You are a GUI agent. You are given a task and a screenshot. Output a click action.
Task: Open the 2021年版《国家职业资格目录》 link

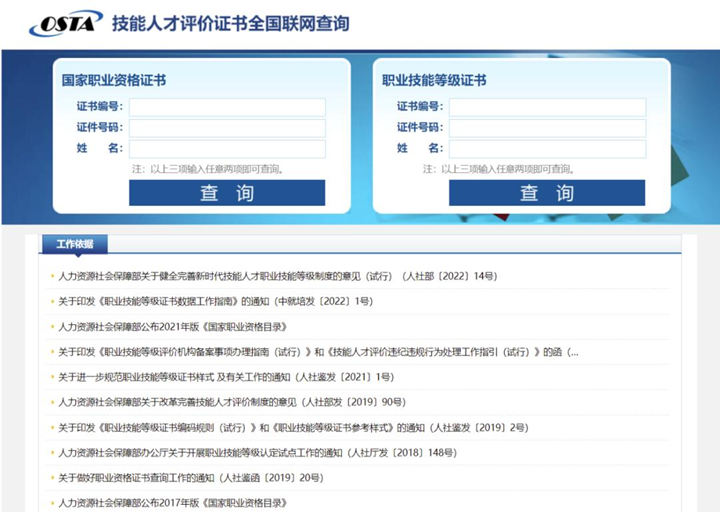coord(172,326)
